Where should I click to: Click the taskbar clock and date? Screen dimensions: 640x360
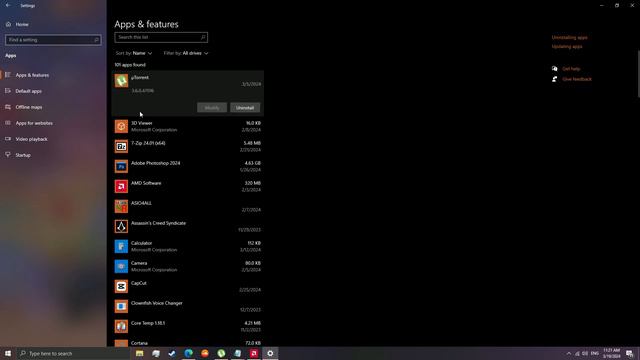(611, 353)
